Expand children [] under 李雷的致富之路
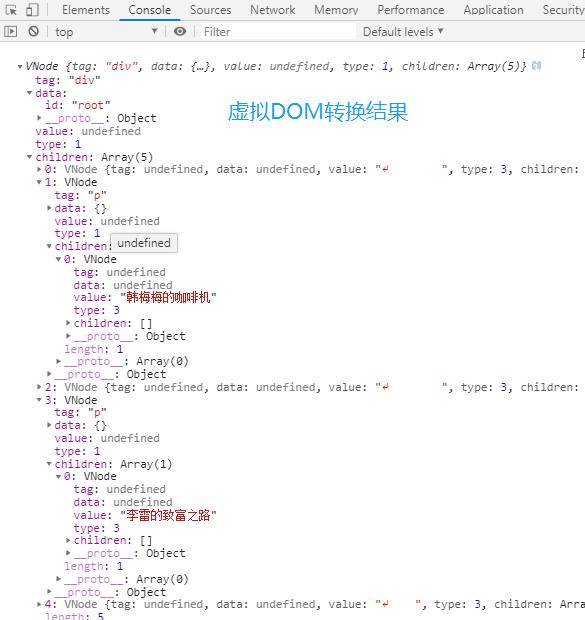The width and height of the screenshot is (585, 620). pos(68,540)
